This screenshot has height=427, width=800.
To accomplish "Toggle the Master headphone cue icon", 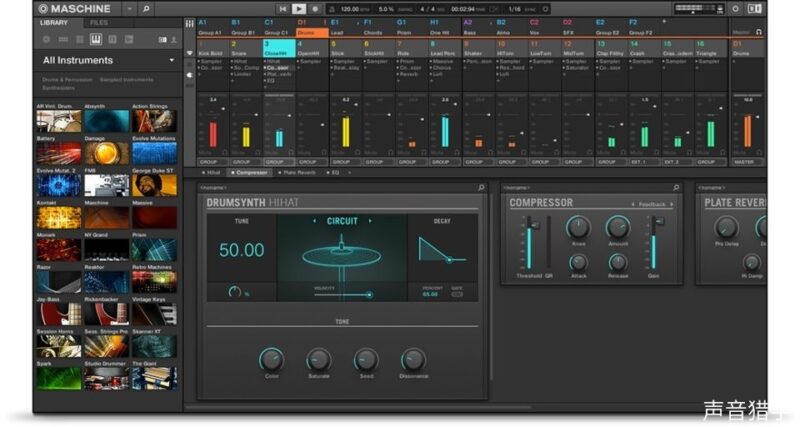I will coord(759,32).
